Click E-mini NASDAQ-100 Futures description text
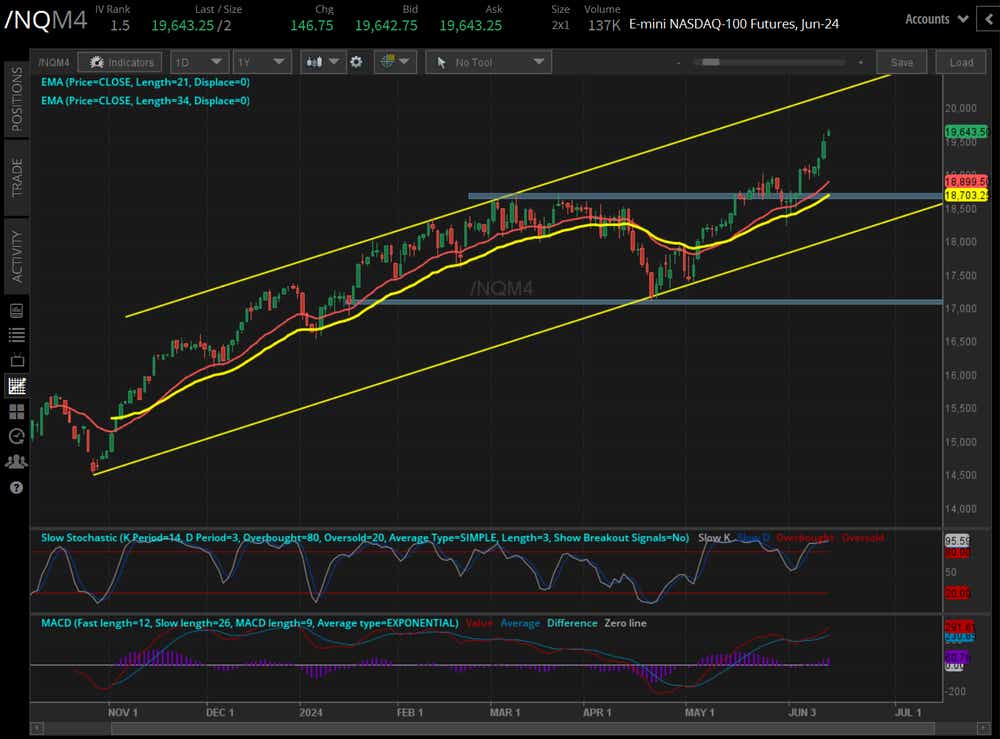1000x739 pixels. [x=733, y=24]
